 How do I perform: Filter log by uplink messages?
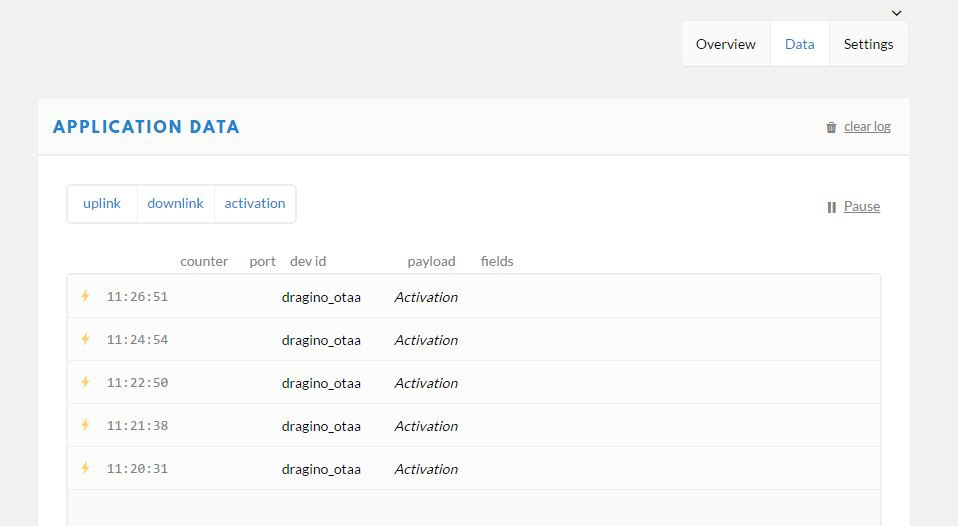coord(102,203)
